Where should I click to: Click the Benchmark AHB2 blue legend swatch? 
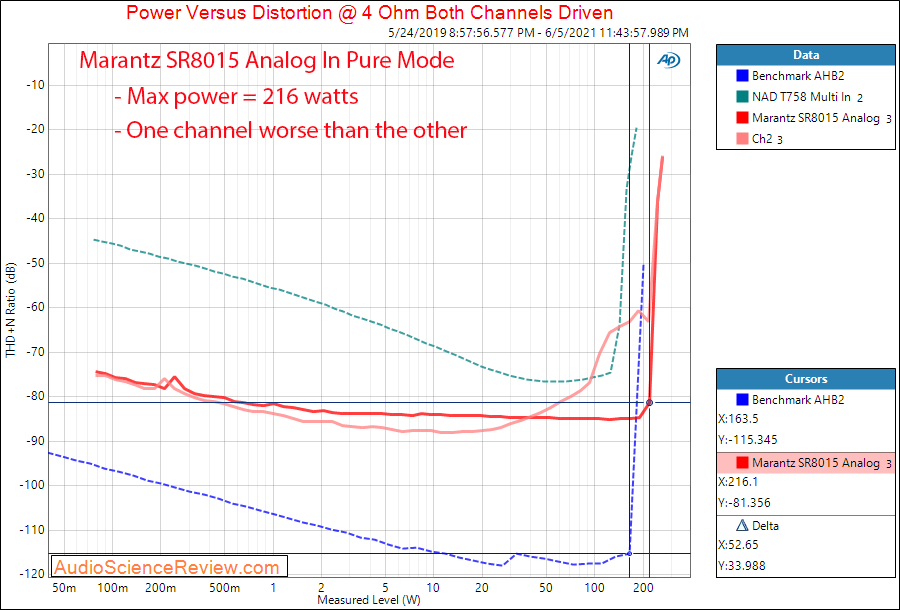(x=742, y=76)
